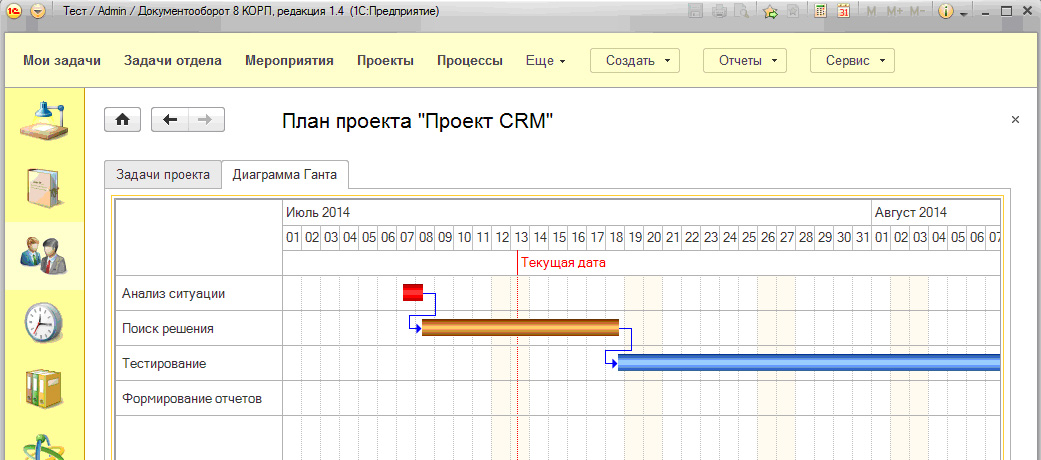Click the info help icon
This screenshot has height=460, width=1041.
click(945, 12)
